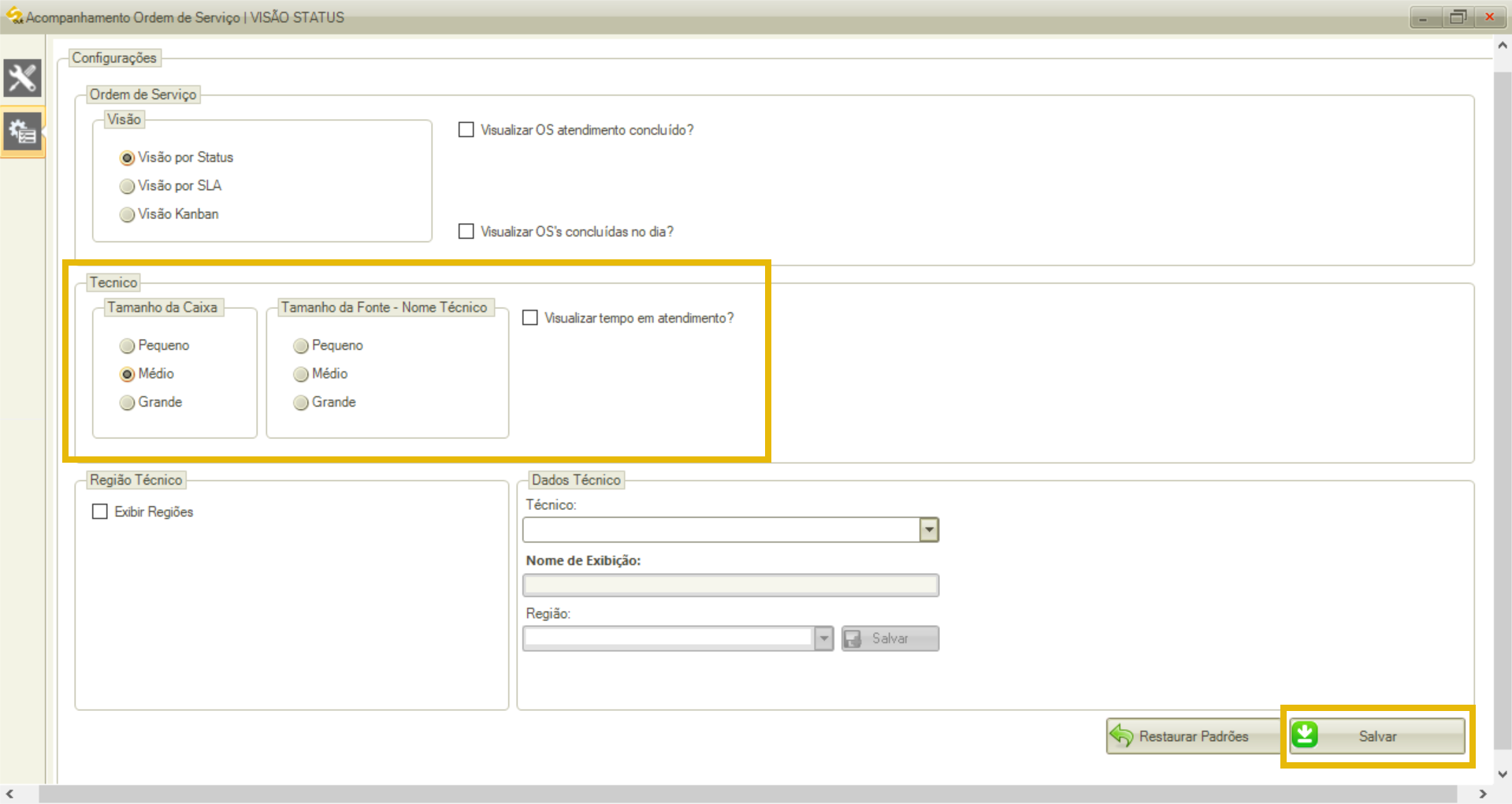This screenshot has width=1512, height=804.
Task: Minimize the Acompanhamento Ordem de Serviço window
Action: 1425,17
